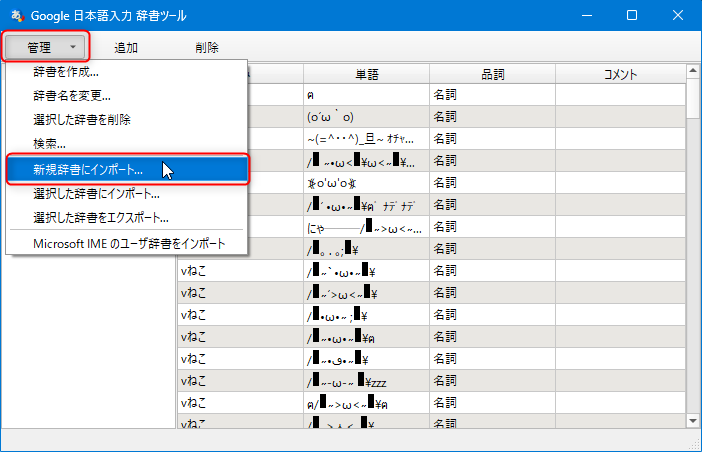Choose 辞書を作成... from the menu
The width and height of the screenshot is (702, 452).
pos(126,72)
